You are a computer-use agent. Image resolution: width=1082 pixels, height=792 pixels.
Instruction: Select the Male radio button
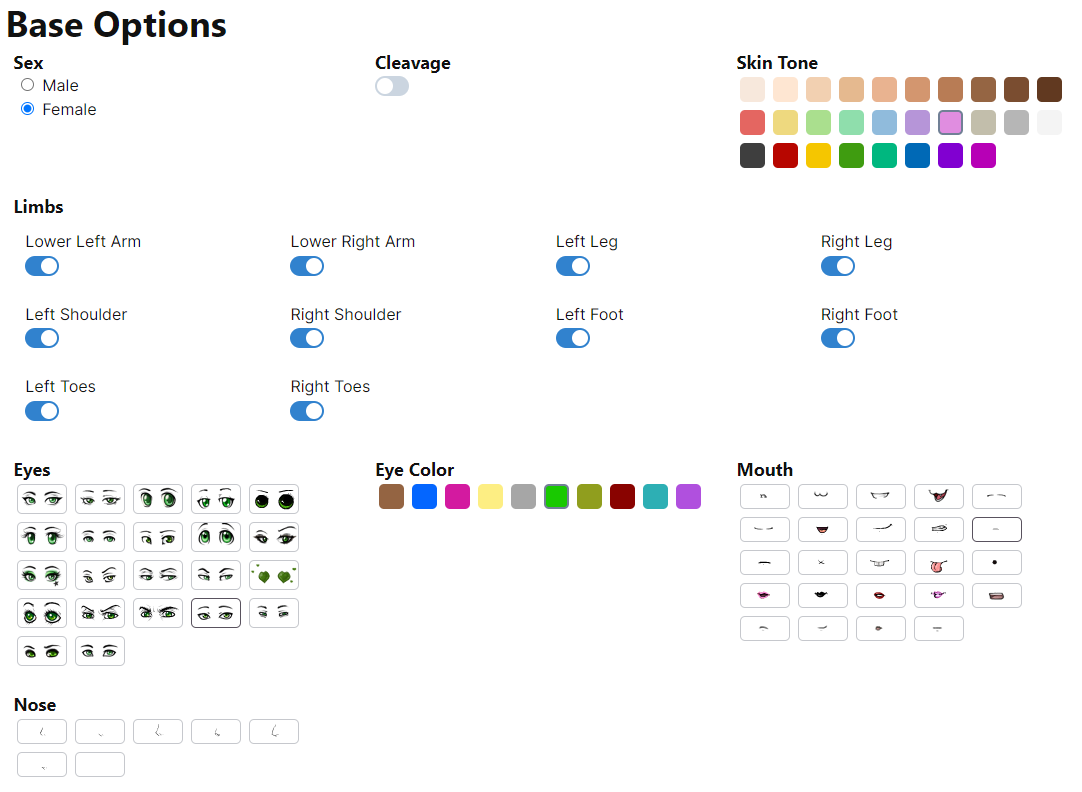tap(28, 85)
